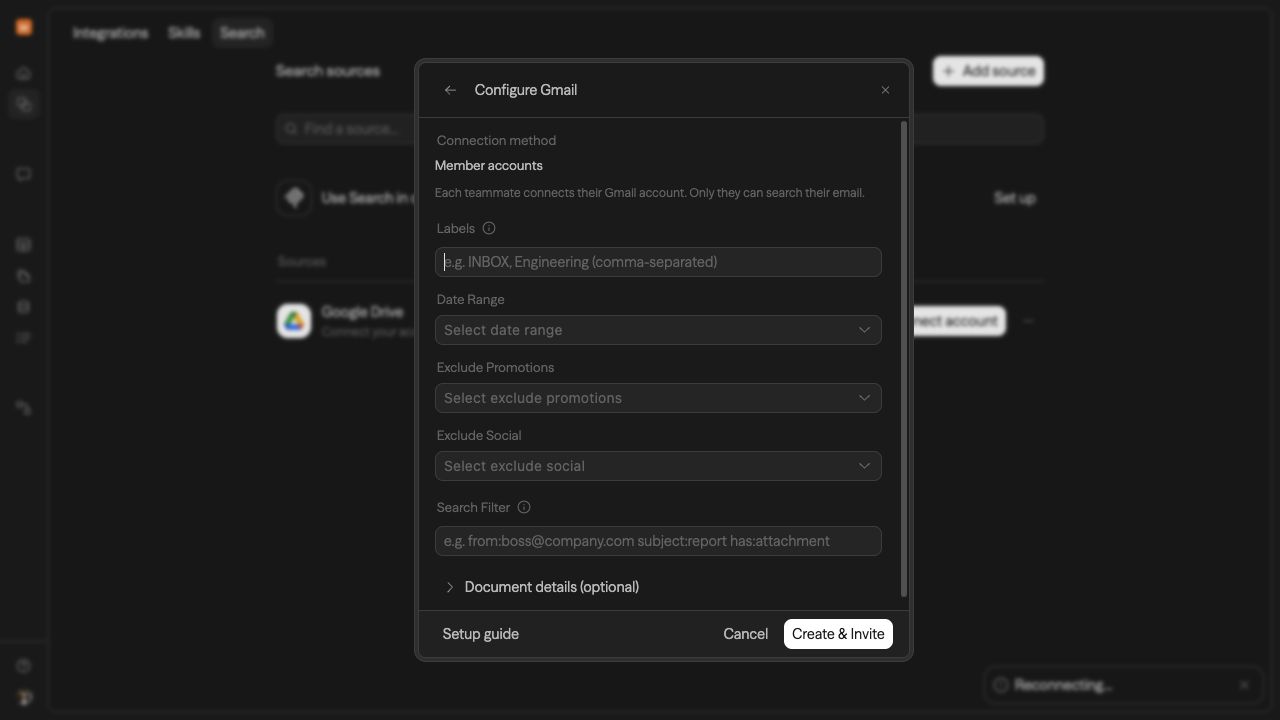The width and height of the screenshot is (1280, 720).
Task: Click Set up for Use Search
Action: 1014,198
